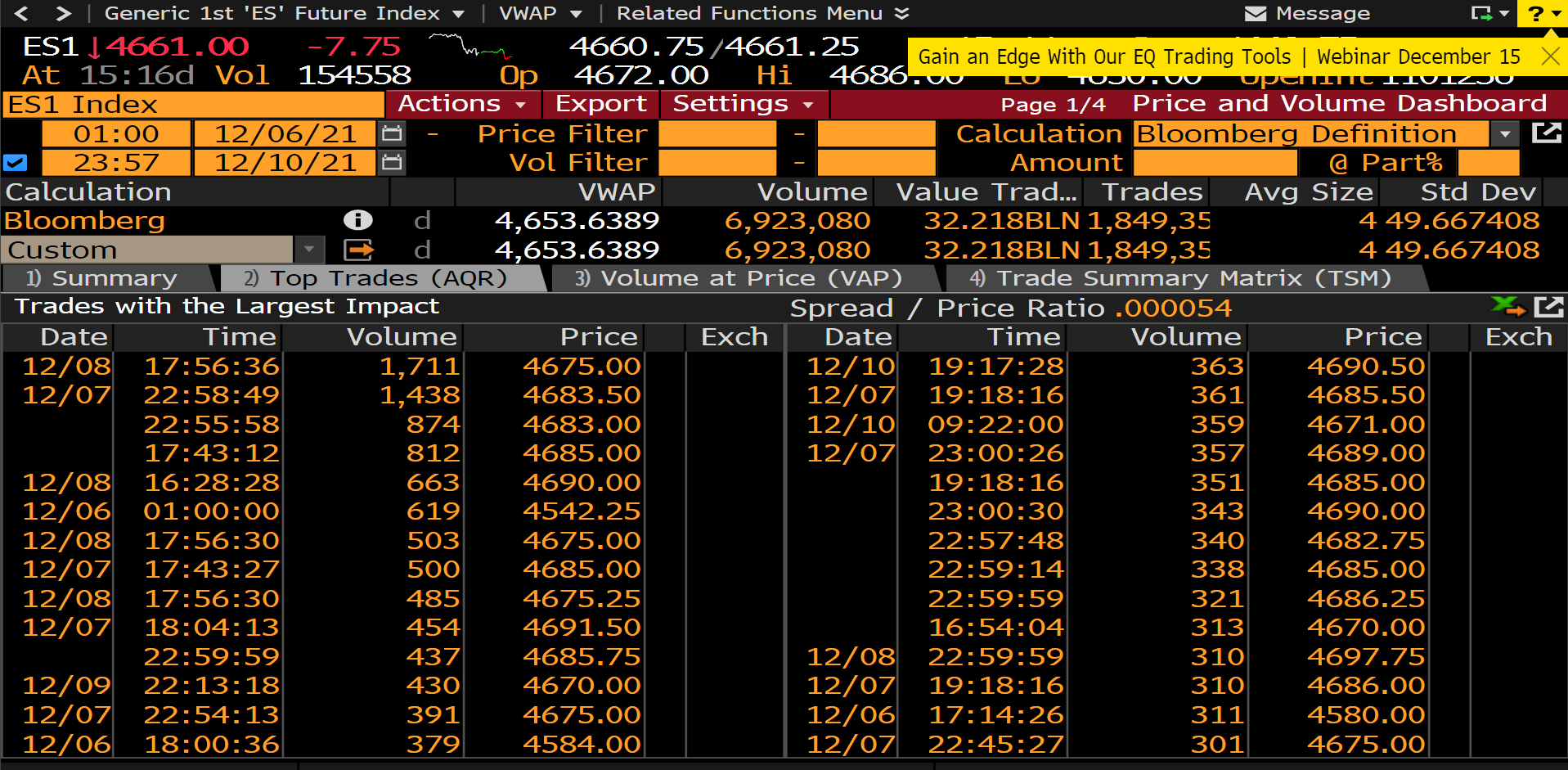This screenshot has height=770, width=1568.
Task: Expand the Custom calculation dropdown arrow
Action: [x=309, y=250]
